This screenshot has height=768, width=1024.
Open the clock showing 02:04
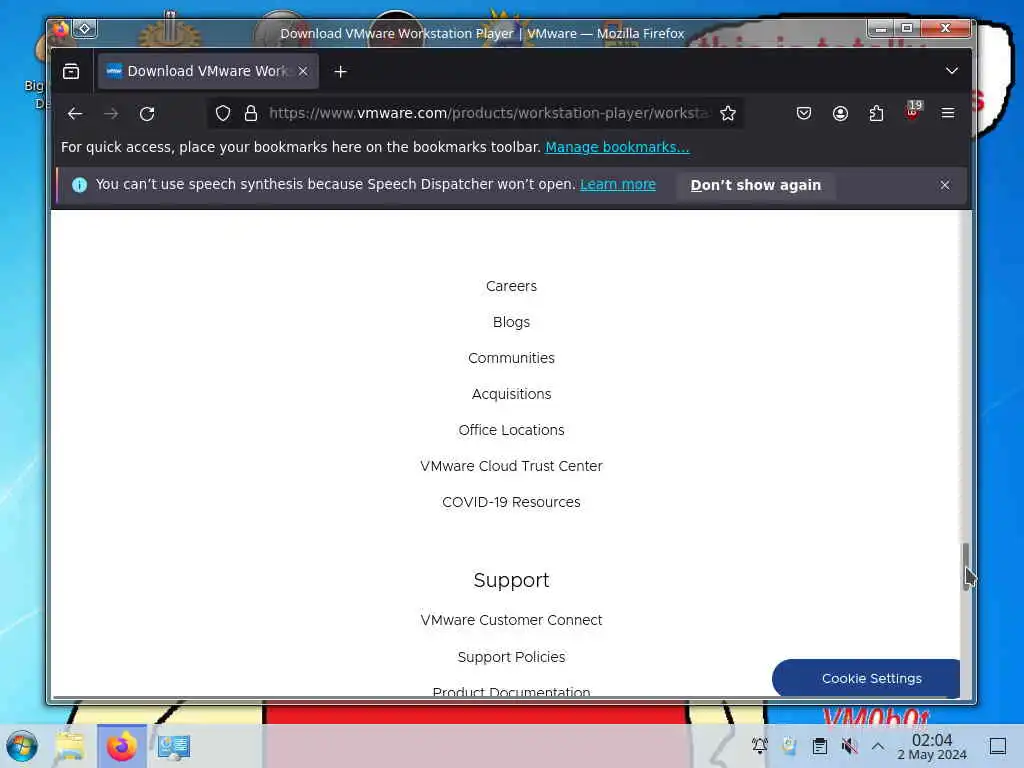click(932, 746)
